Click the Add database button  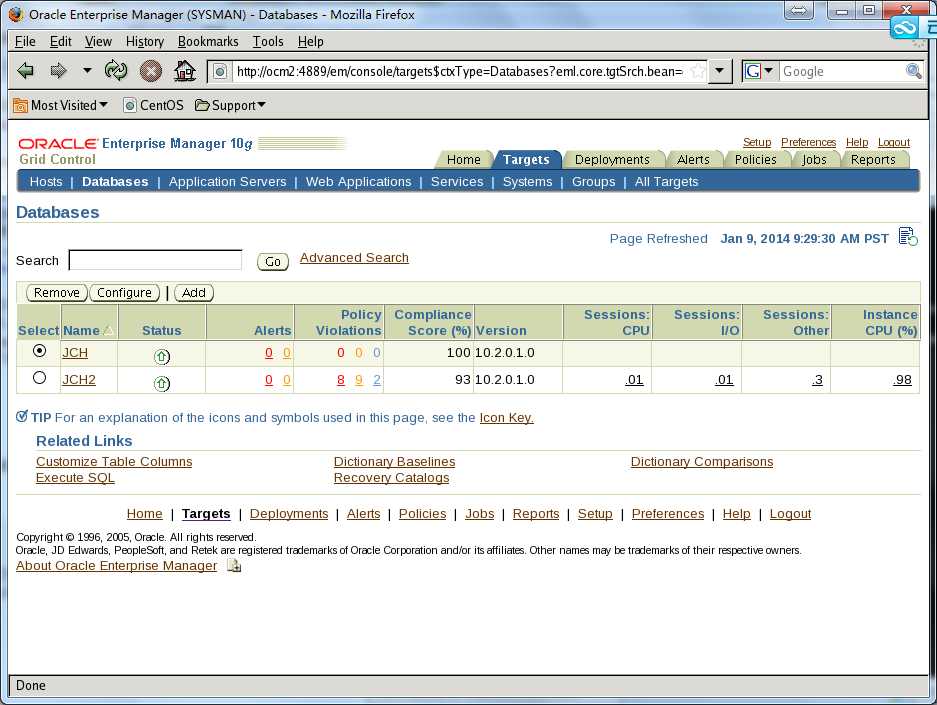[x=194, y=293]
